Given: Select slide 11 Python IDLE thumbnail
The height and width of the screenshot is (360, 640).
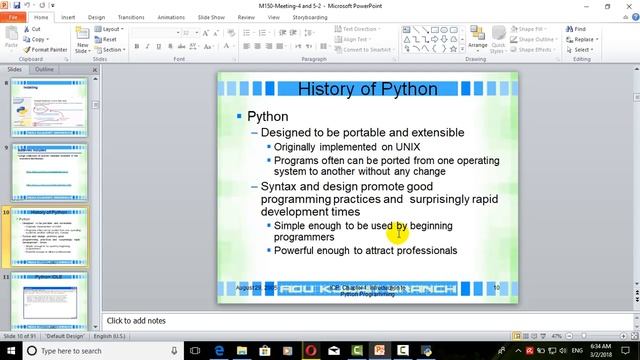Looking at the screenshot, I should click(x=49, y=301).
